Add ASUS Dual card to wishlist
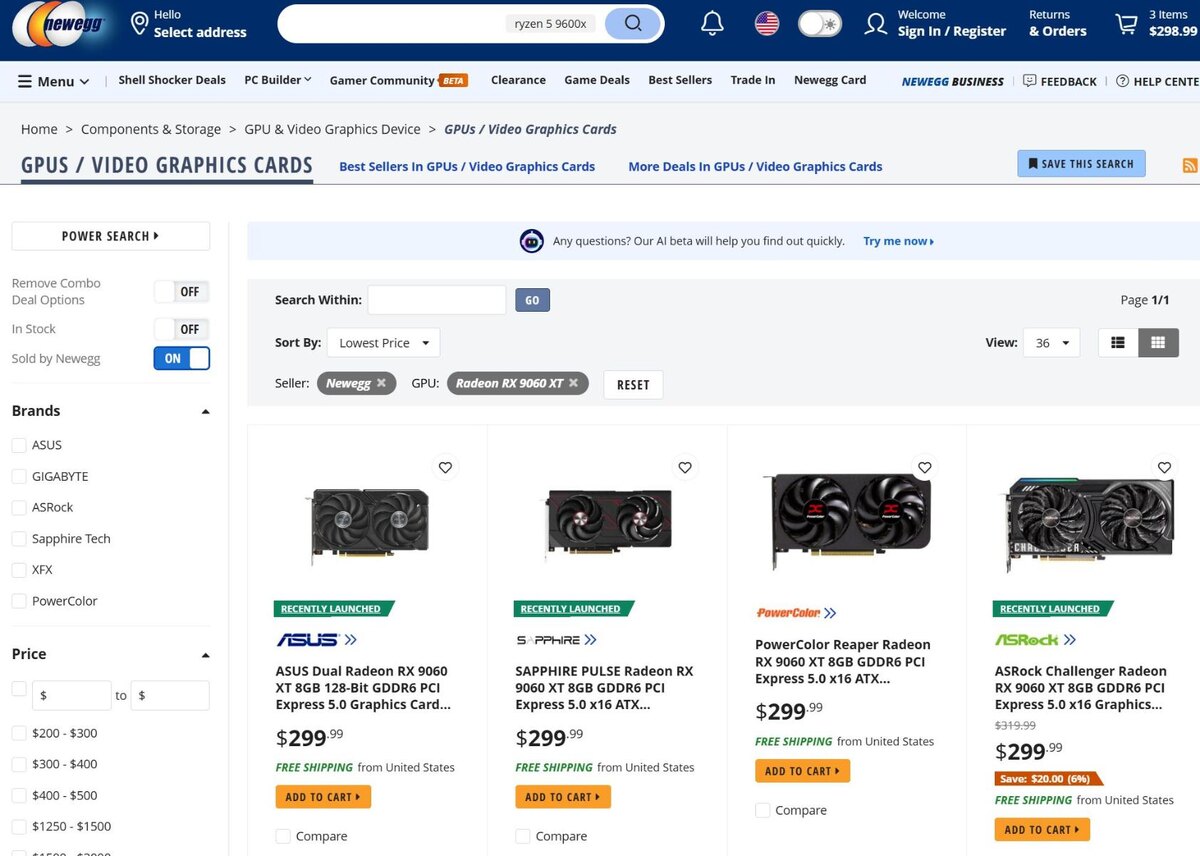 coord(445,467)
